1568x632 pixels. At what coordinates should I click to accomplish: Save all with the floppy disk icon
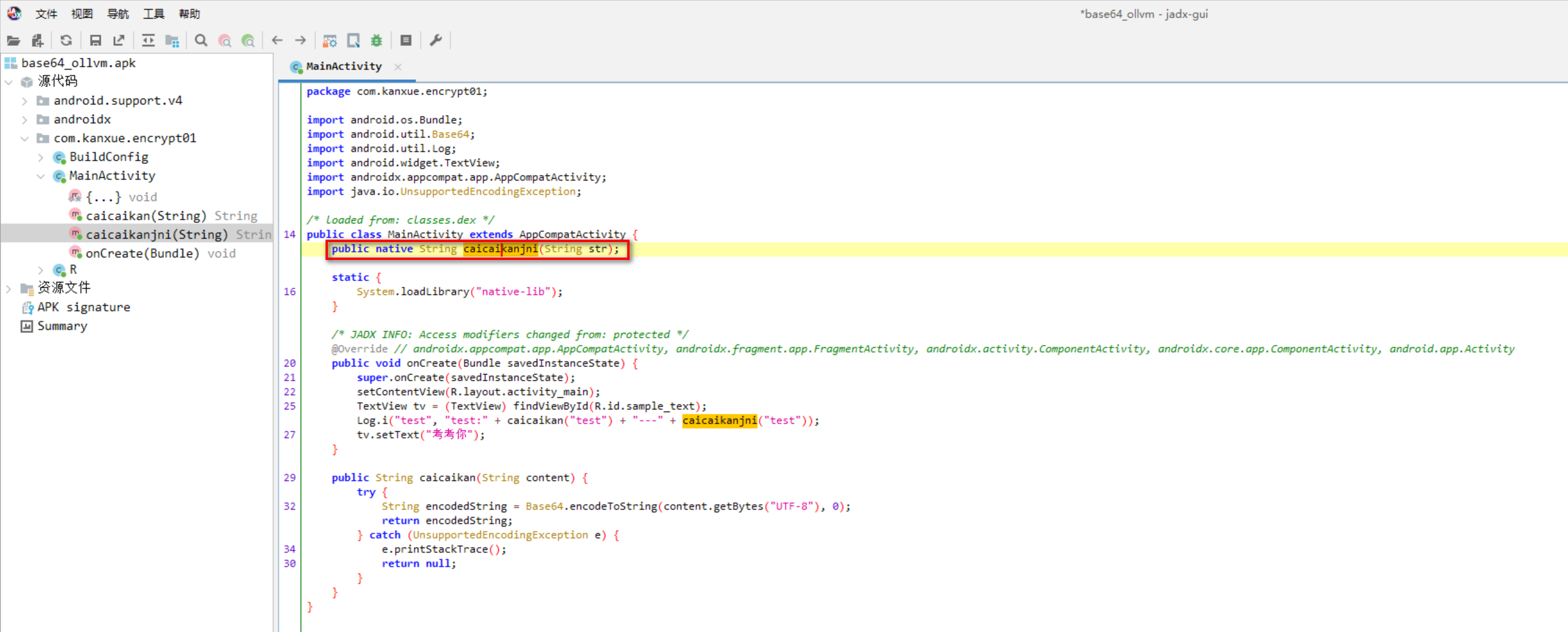click(95, 41)
